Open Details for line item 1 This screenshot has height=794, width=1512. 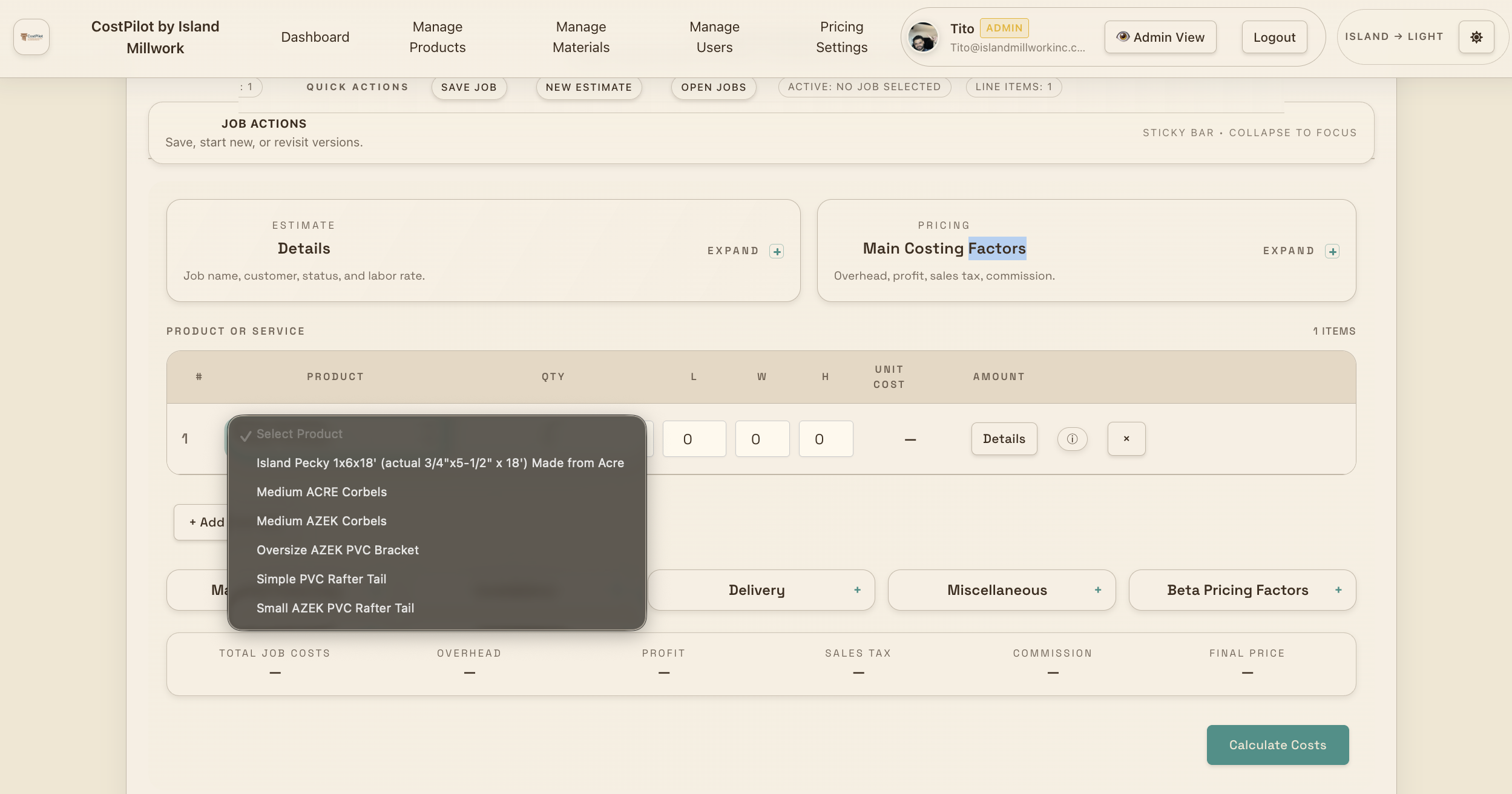1004,439
